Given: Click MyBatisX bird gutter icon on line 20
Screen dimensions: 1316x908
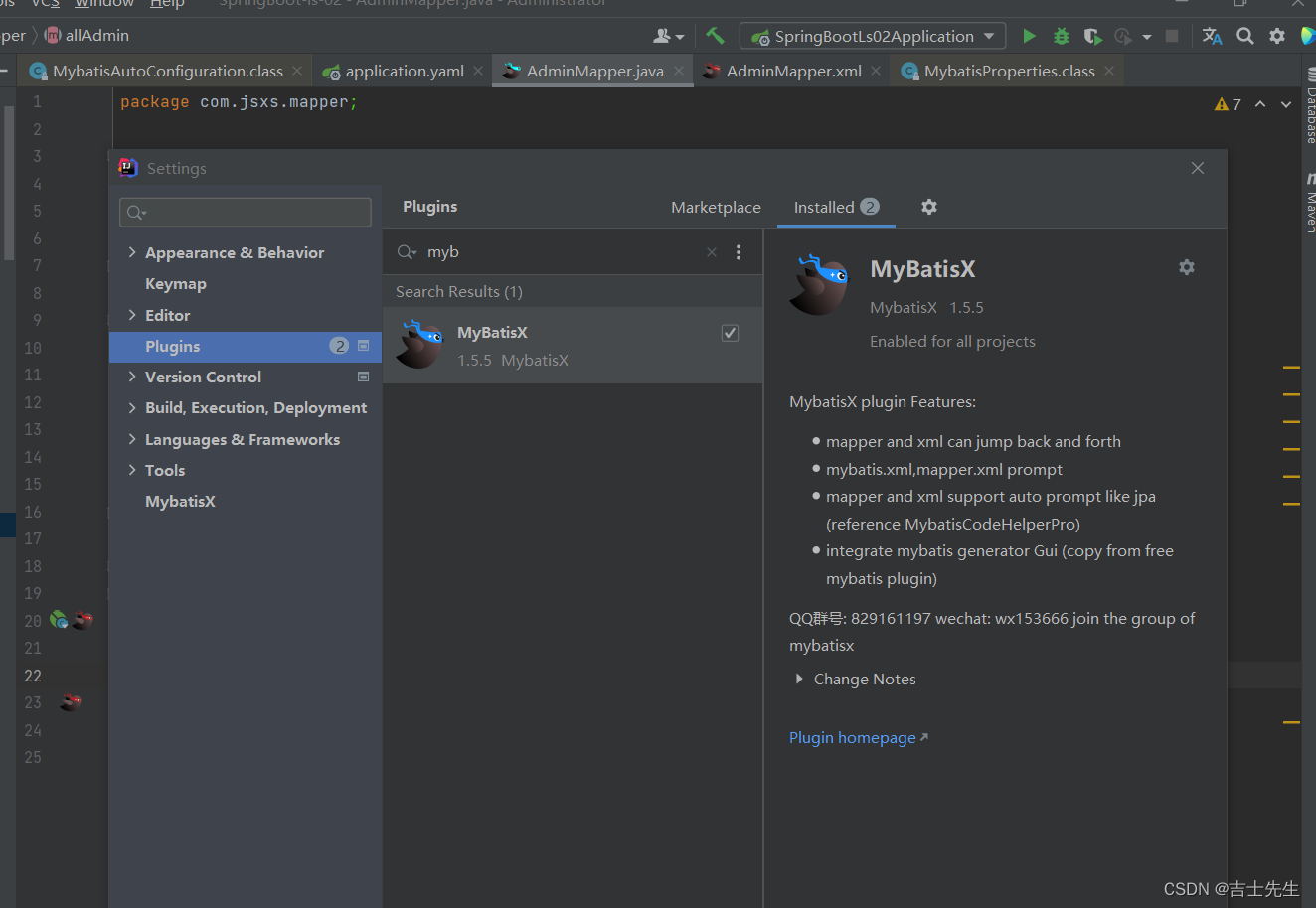Looking at the screenshot, I should tap(82, 620).
